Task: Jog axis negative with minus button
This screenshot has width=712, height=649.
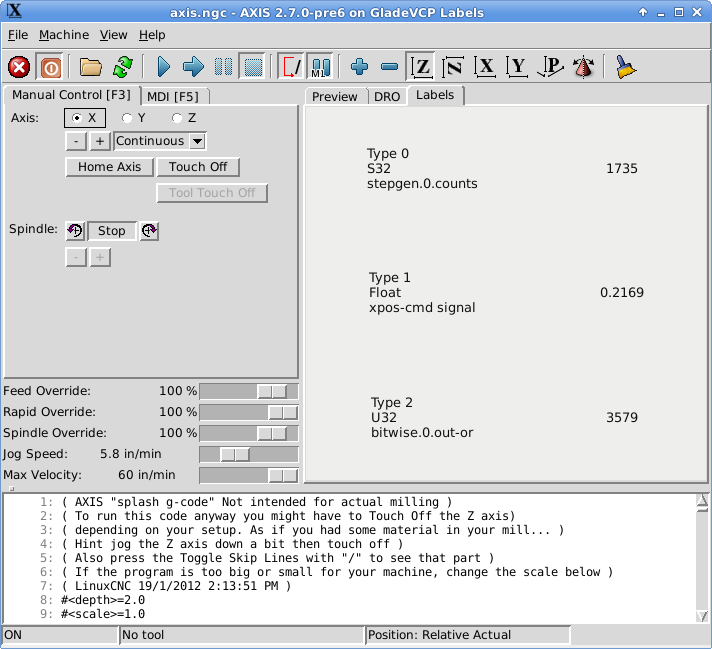Action: 76,141
